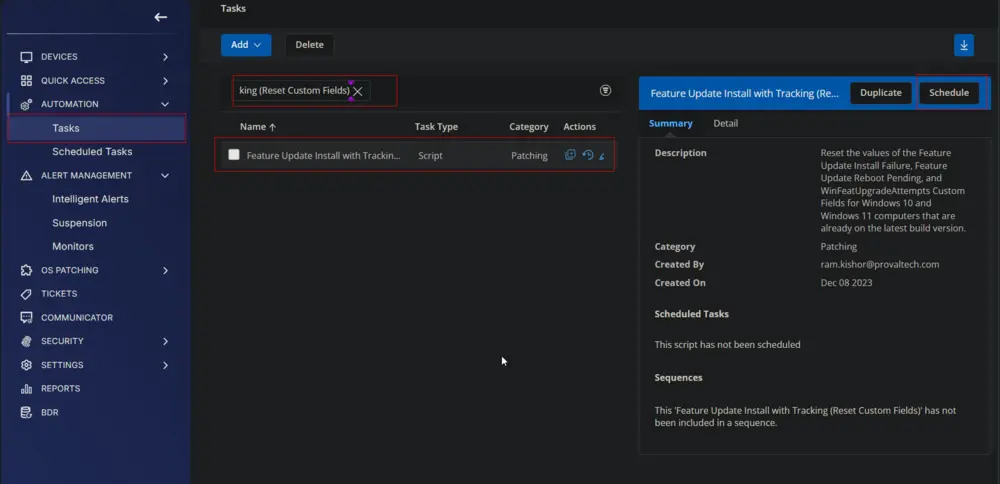Click the Tickets tag icon

(x=26, y=294)
